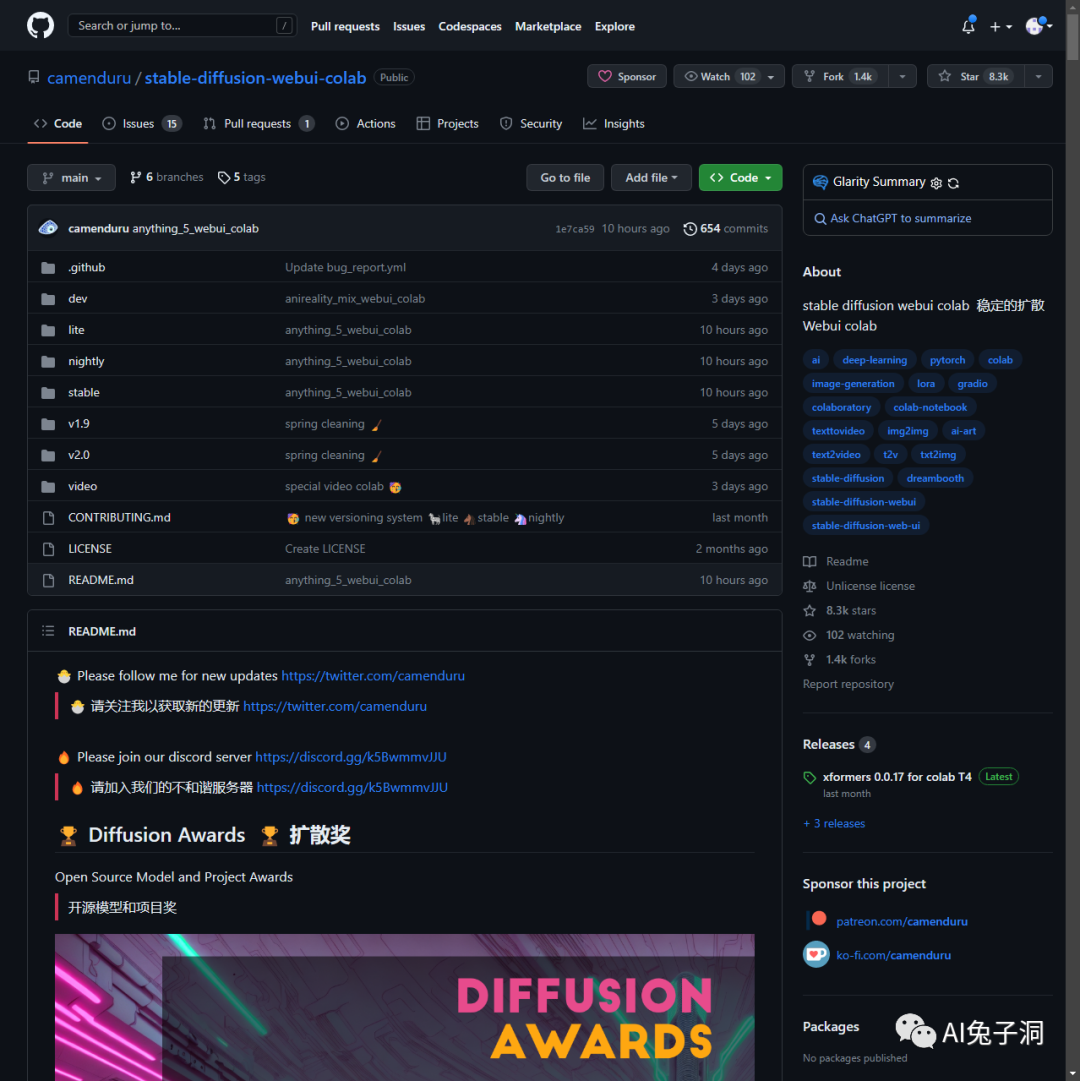The image size is (1080, 1081).
Task: Expand the Fork options dropdown arrow
Action: click(x=902, y=77)
